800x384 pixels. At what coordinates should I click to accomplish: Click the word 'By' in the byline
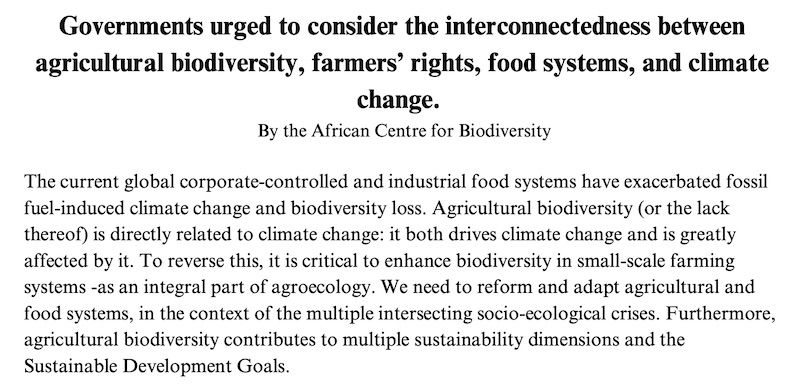[268, 132]
